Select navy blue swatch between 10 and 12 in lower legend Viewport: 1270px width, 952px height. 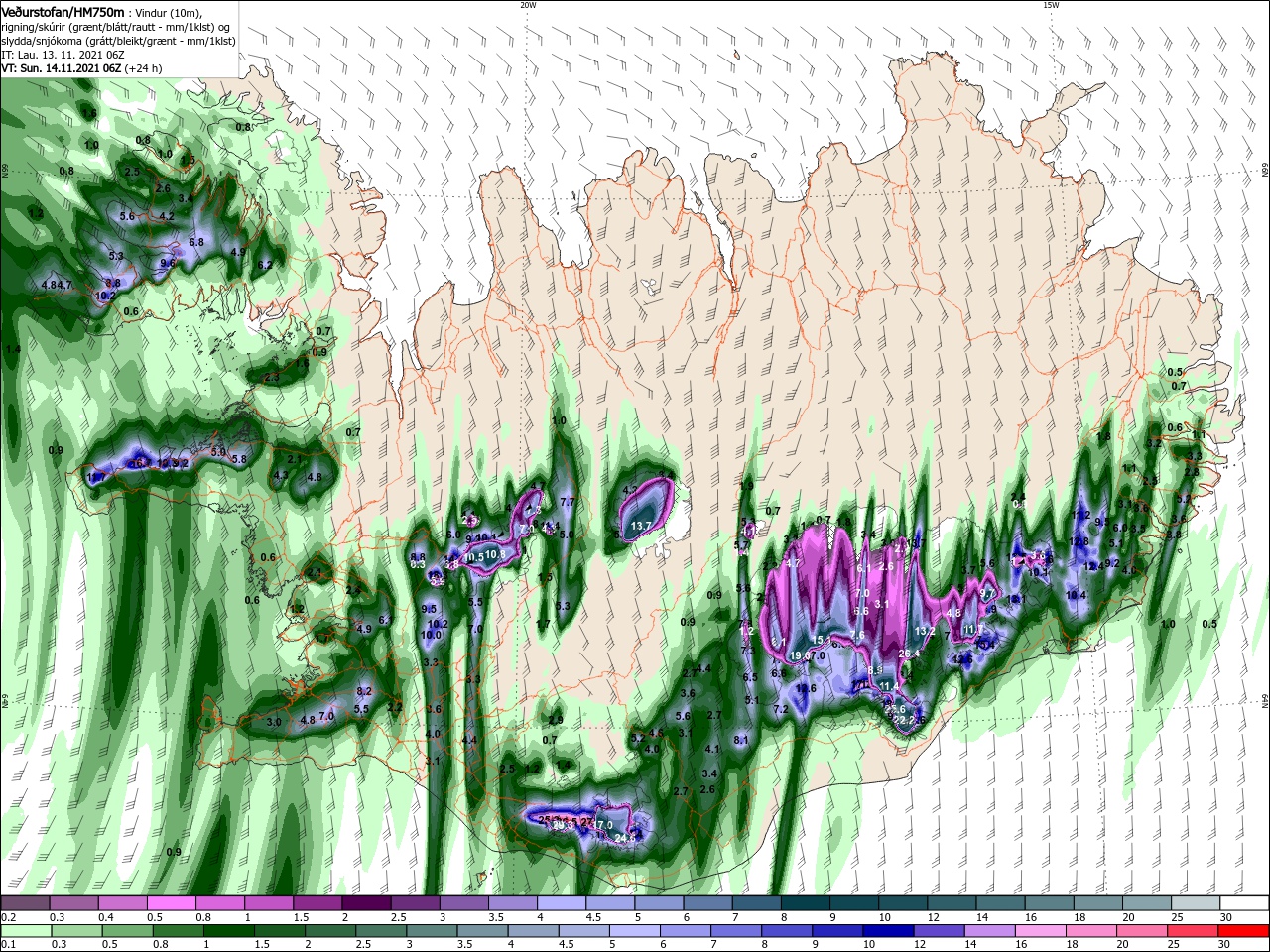[887, 931]
